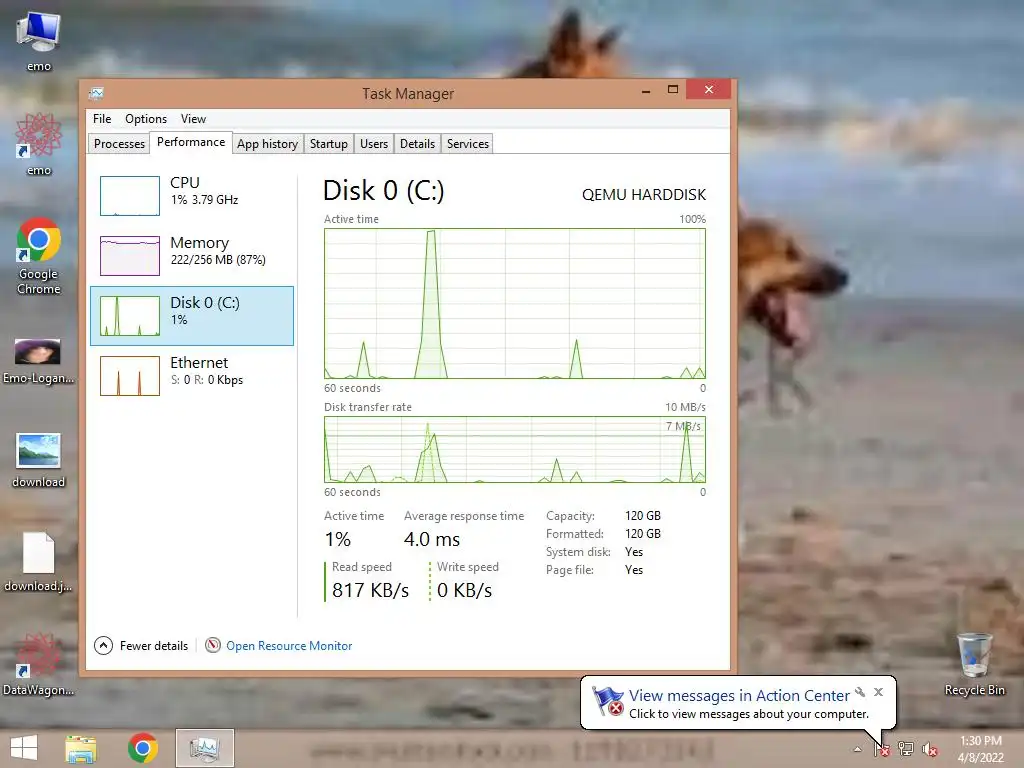Click the taskbar clock showing 1:30 PM
The width and height of the screenshot is (1024, 768).
pos(980,749)
